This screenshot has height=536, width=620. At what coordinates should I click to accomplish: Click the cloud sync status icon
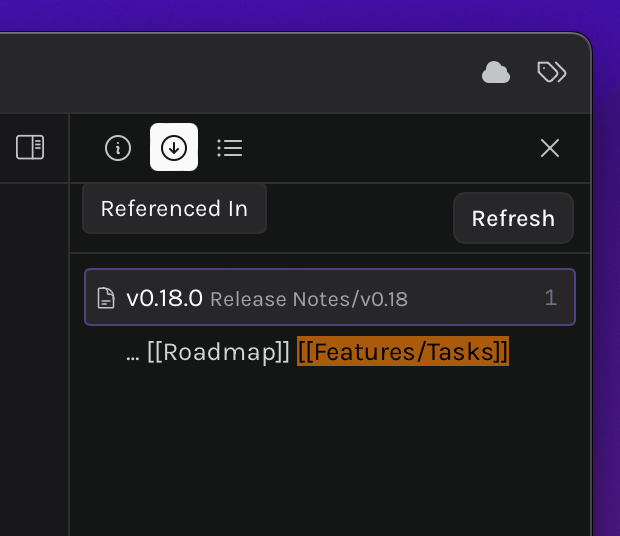496,72
